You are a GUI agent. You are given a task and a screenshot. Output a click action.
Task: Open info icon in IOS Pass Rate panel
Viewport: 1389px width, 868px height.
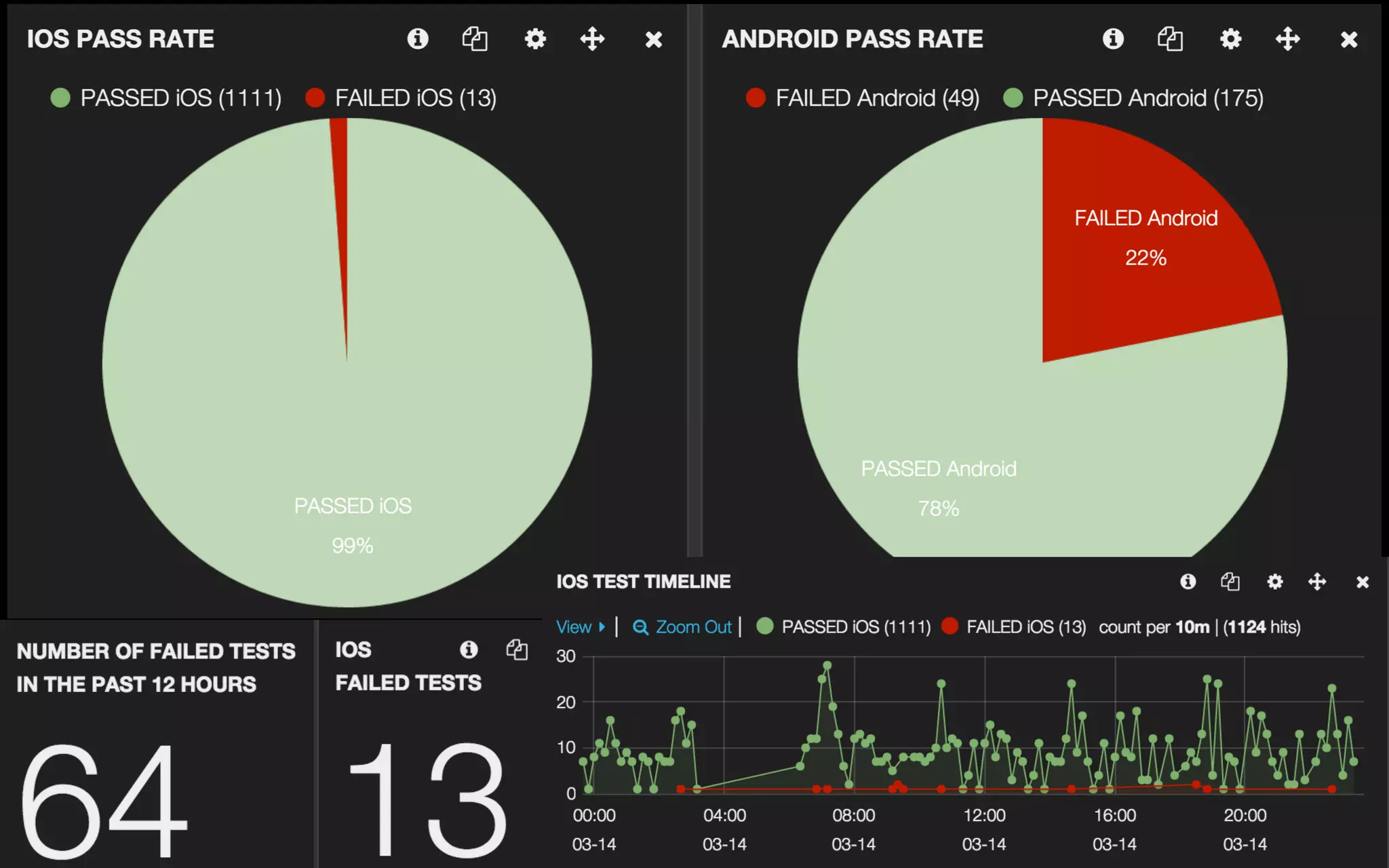pos(418,39)
